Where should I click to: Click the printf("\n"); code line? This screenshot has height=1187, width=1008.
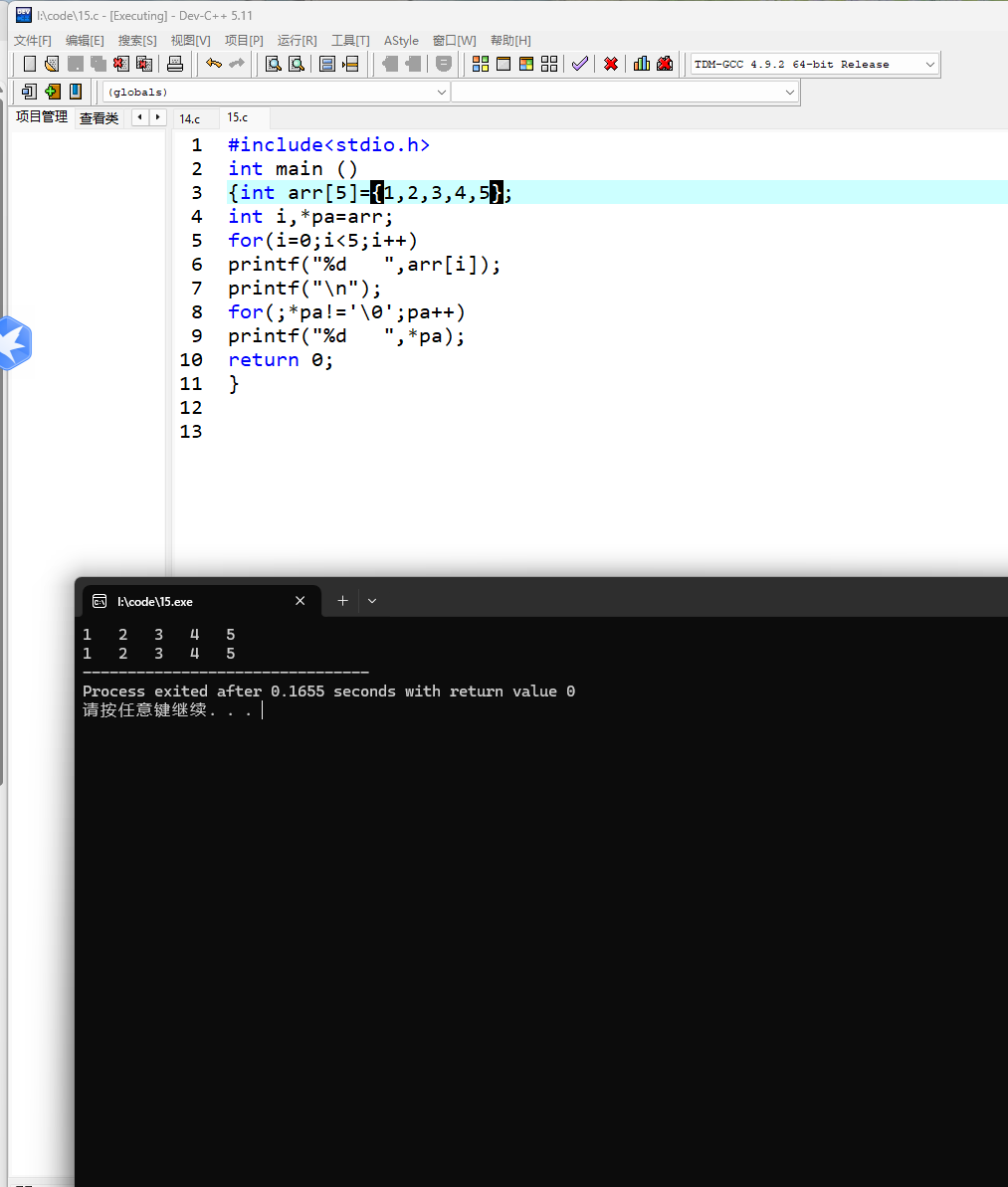coord(304,289)
